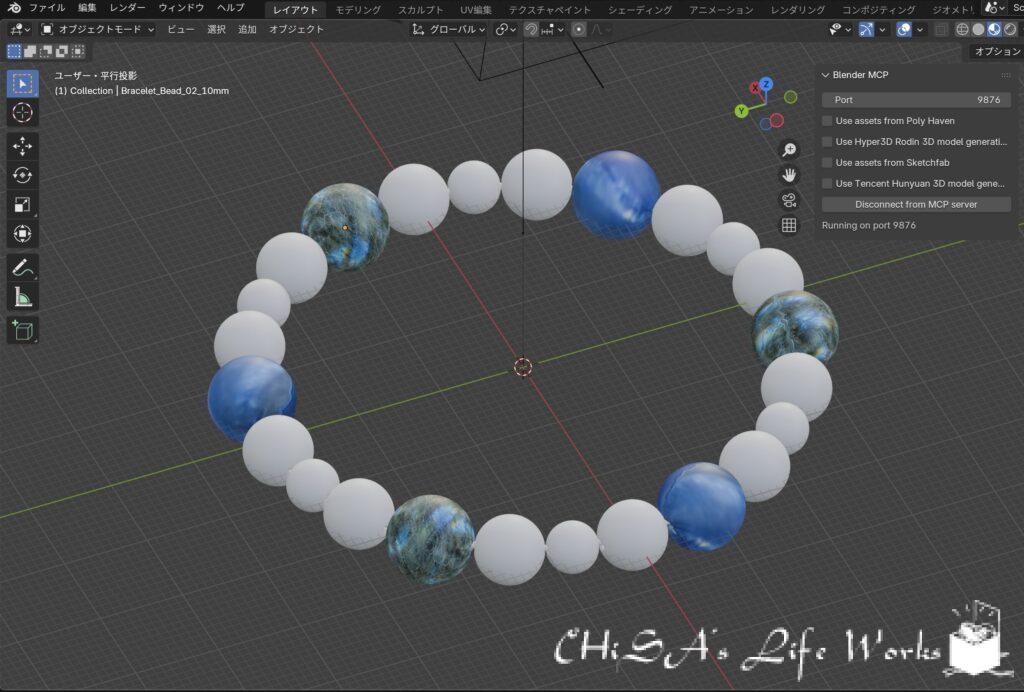Screen dimensions: 1024x692
Task: Toggle the snap magnet button
Action: coord(531,29)
